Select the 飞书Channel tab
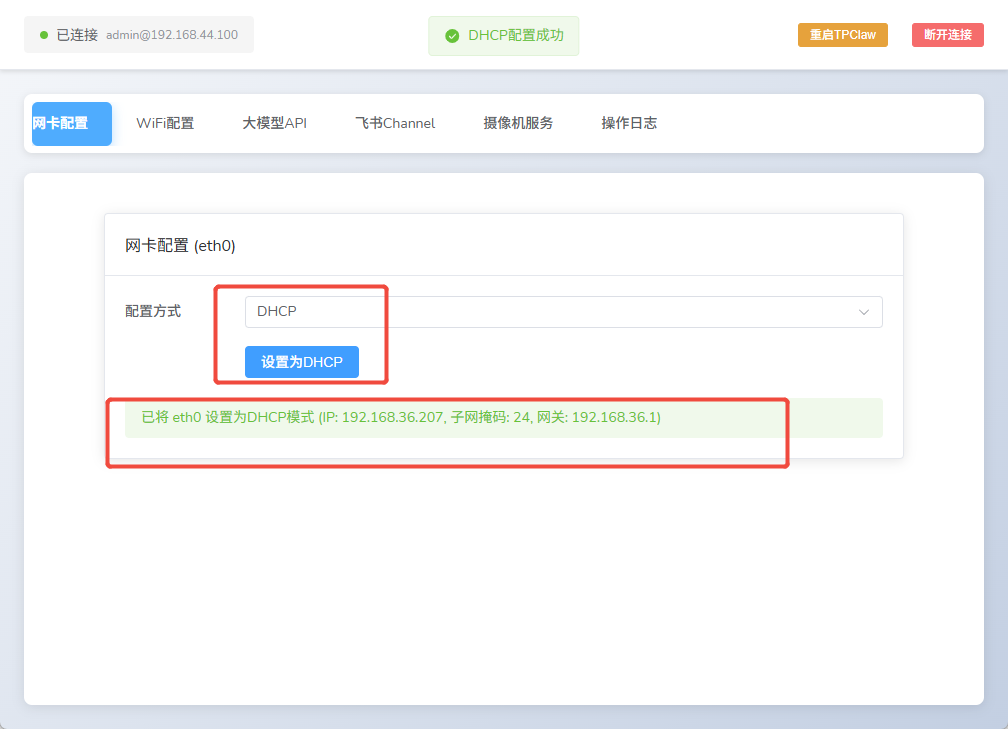This screenshot has height=729, width=1008. click(395, 124)
